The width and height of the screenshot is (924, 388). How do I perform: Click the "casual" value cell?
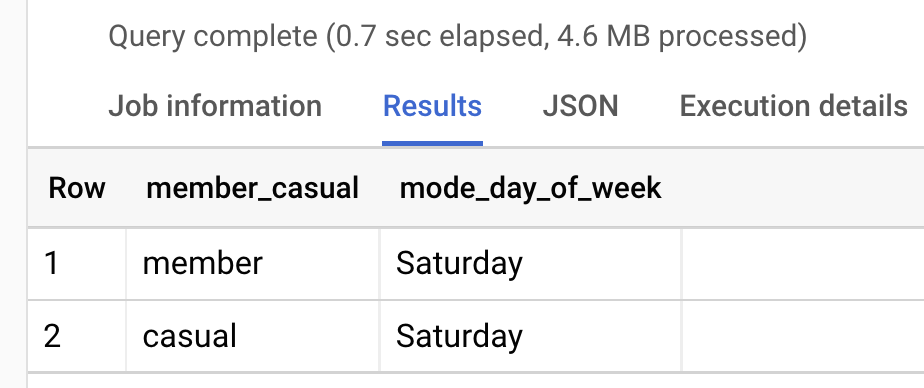pos(253,336)
